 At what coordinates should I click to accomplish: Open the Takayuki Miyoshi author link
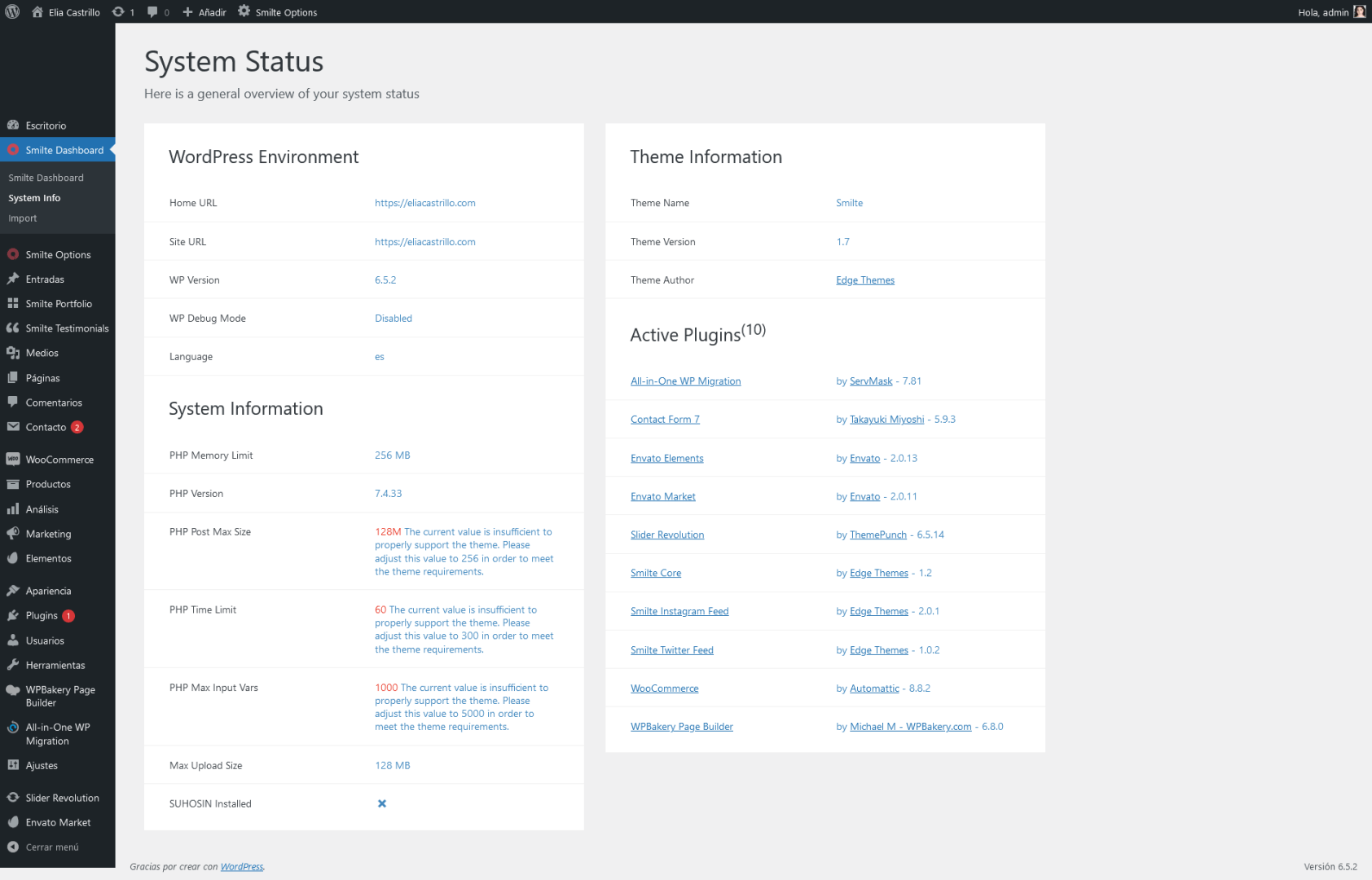[886, 420]
